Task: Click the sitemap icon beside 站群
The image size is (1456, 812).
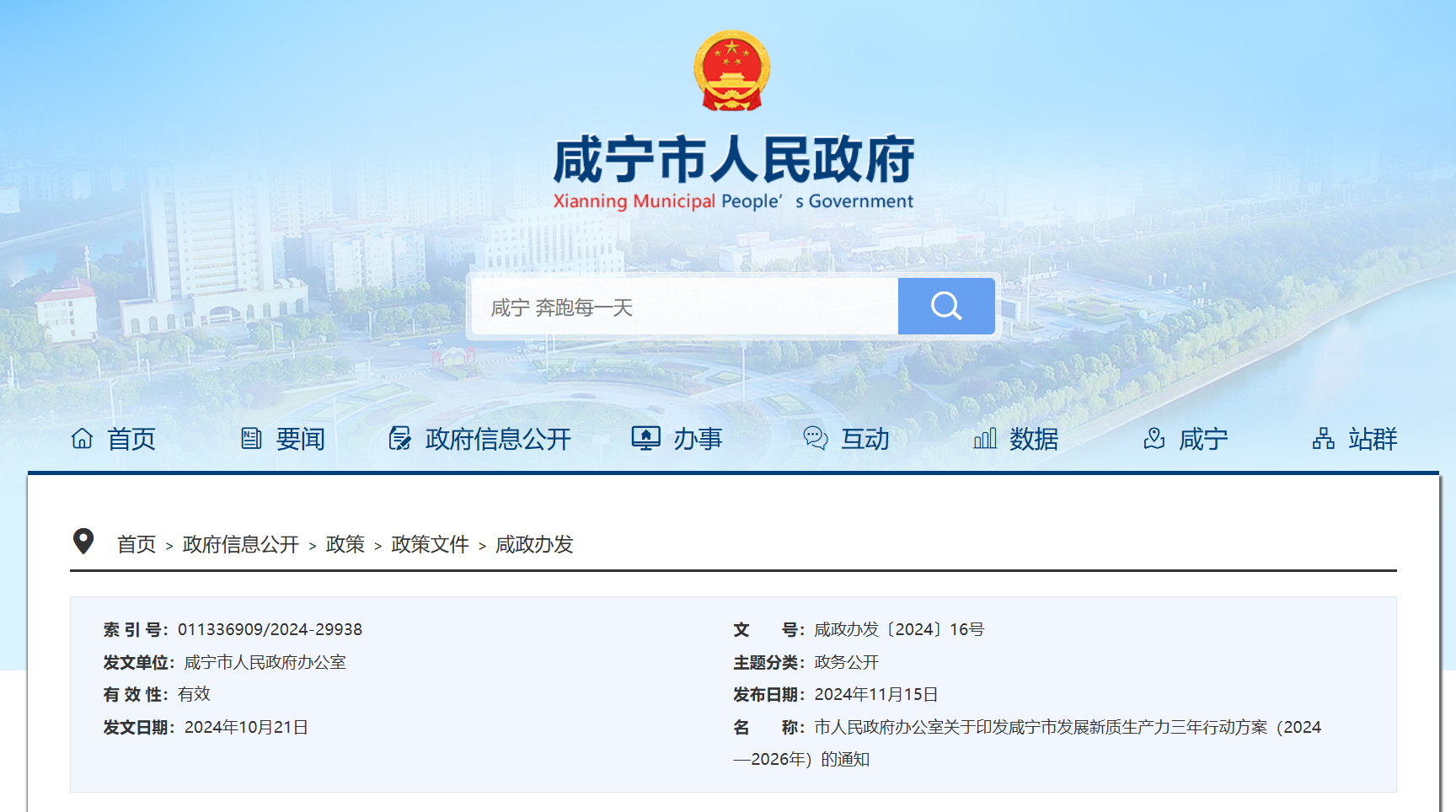Action: 1323,438
